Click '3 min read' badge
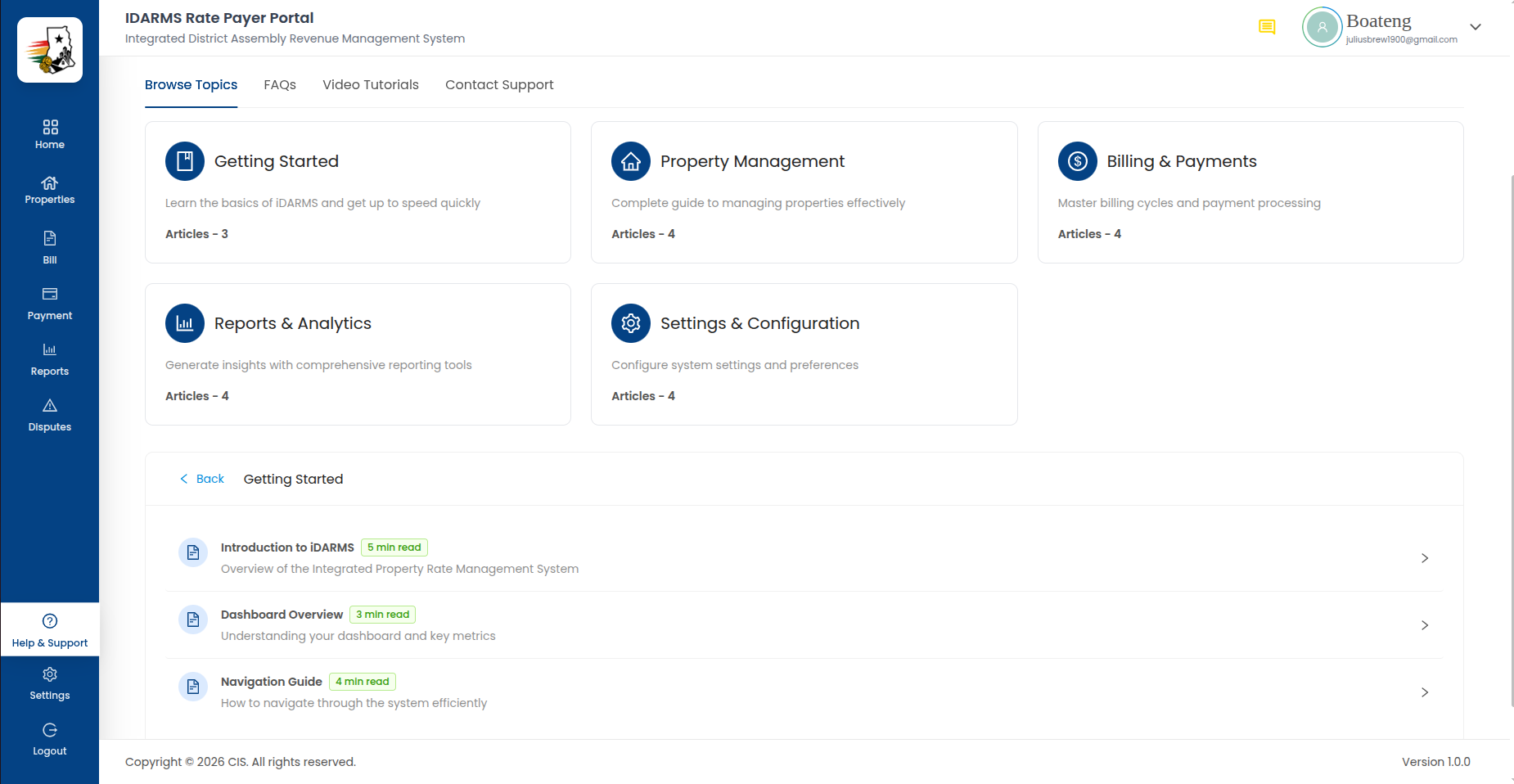Image resolution: width=1514 pixels, height=784 pixels. coord(382,615)
